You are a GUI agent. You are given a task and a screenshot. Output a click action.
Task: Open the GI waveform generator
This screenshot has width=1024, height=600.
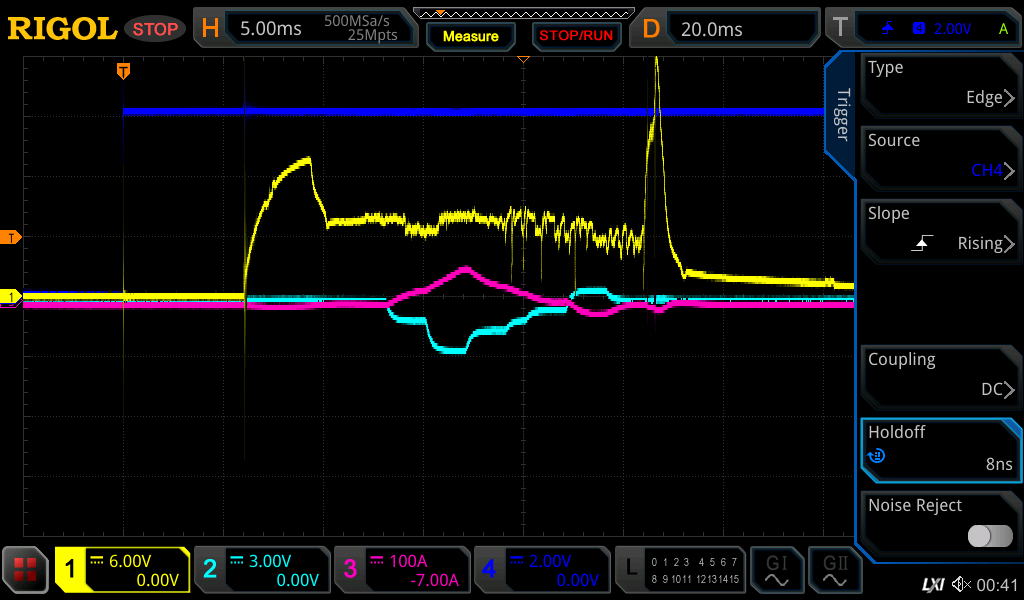(776, 571)
